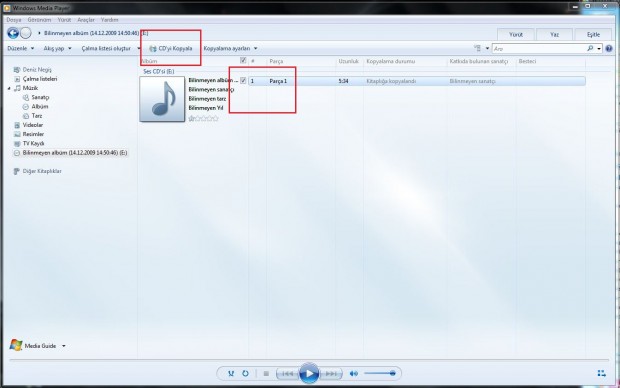Screen dimensions: 620x388
Task: Sort by Parça column header
Action: tap(276, 61)
